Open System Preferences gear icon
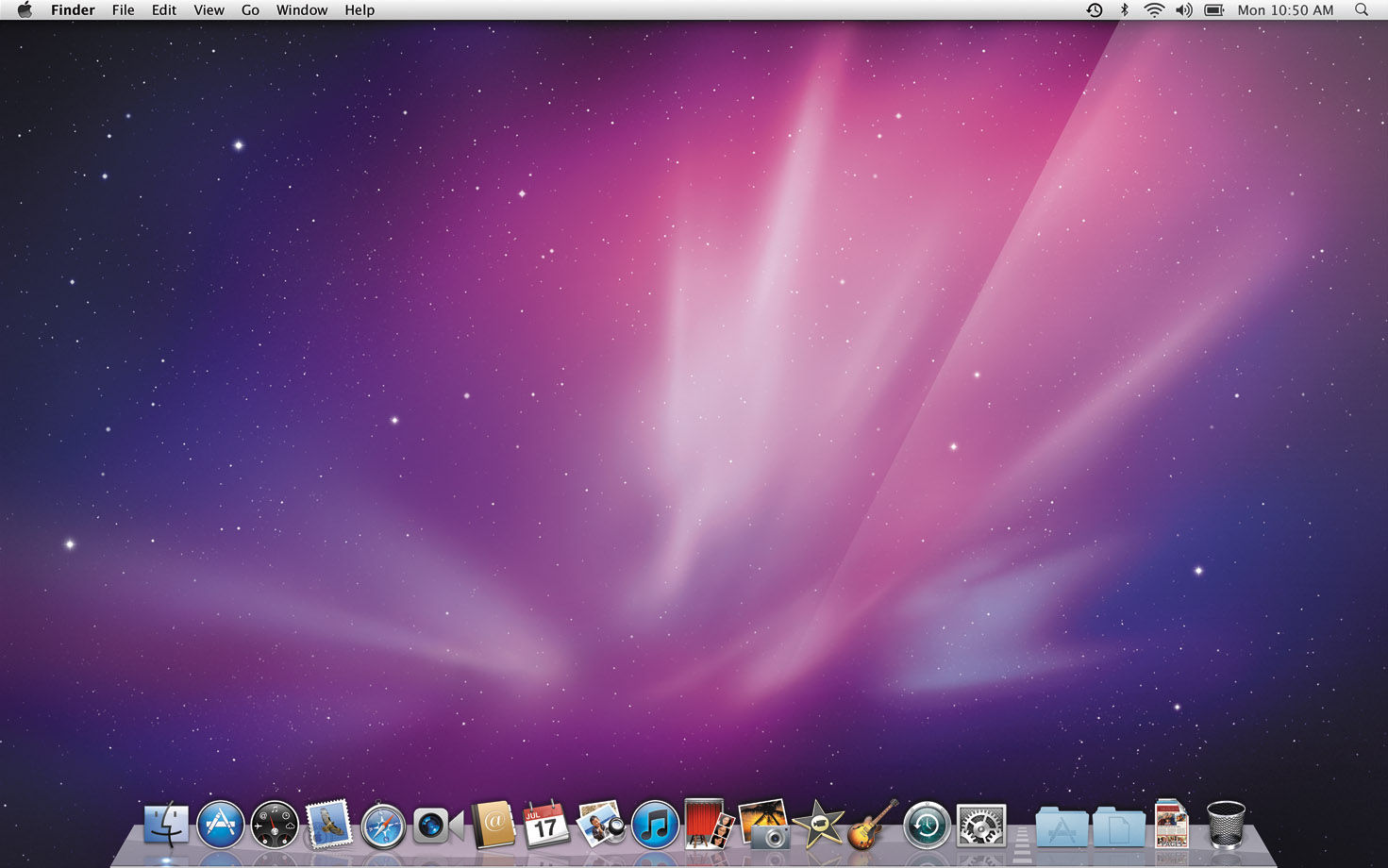Image resolution: width=1388 pixels, height=868 pixels. pos(980,826)
